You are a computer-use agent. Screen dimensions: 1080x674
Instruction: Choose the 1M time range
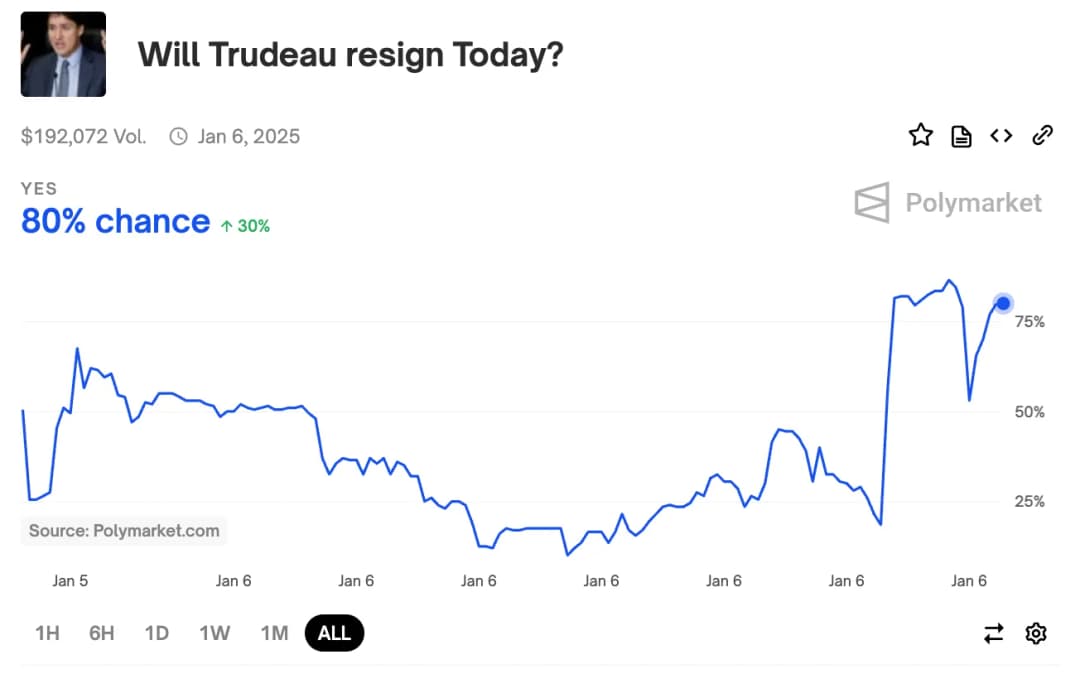(x=274, y=633)
